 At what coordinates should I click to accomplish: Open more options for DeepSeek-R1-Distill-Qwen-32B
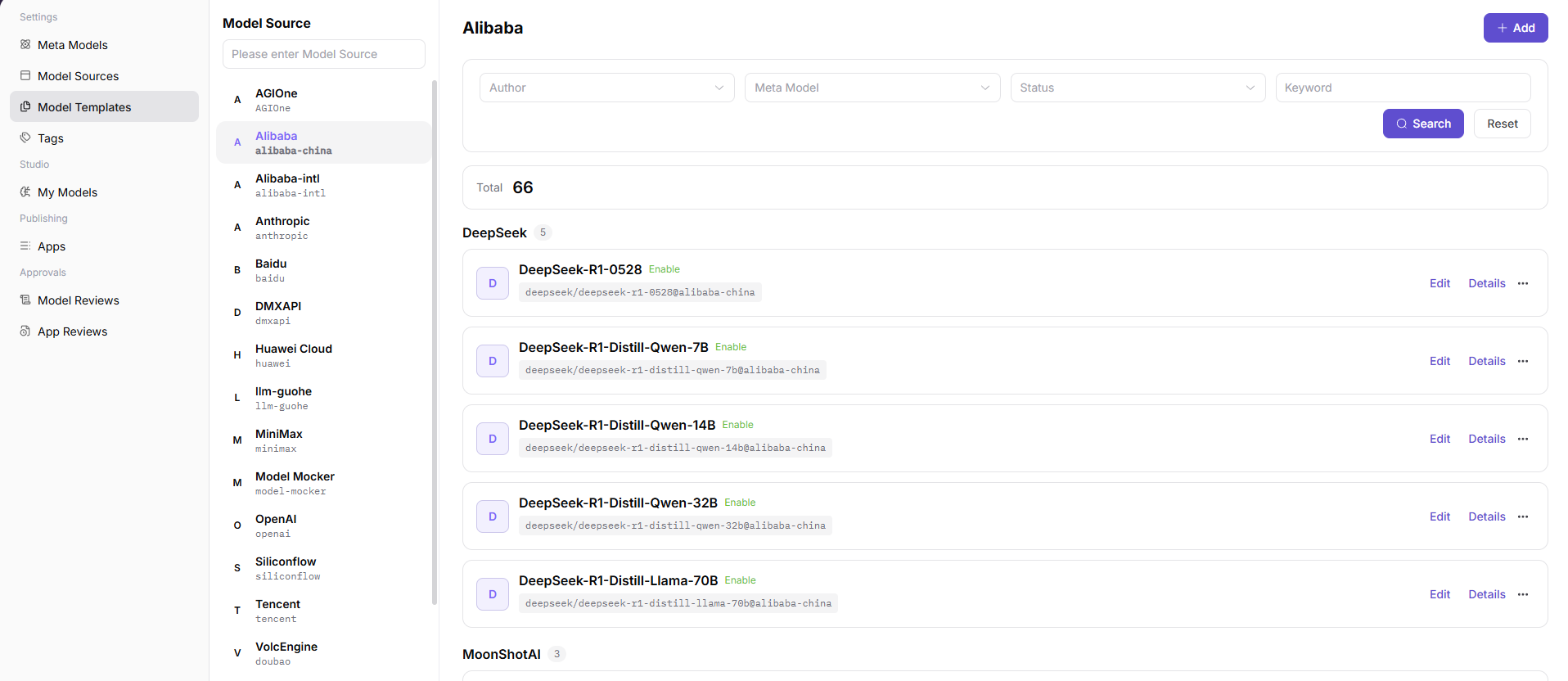1523,516
